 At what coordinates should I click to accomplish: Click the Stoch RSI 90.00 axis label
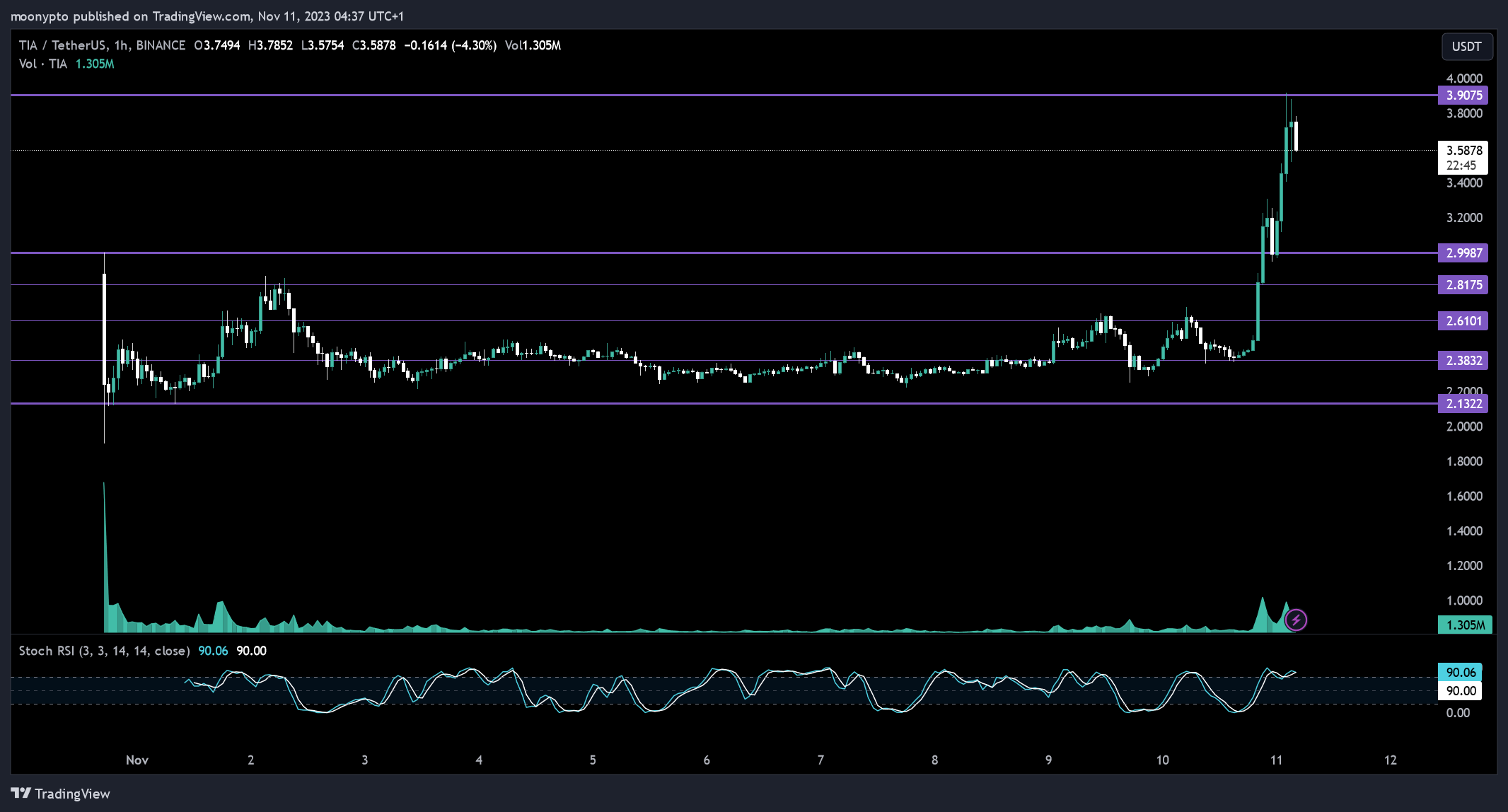tap(1460, 690)
